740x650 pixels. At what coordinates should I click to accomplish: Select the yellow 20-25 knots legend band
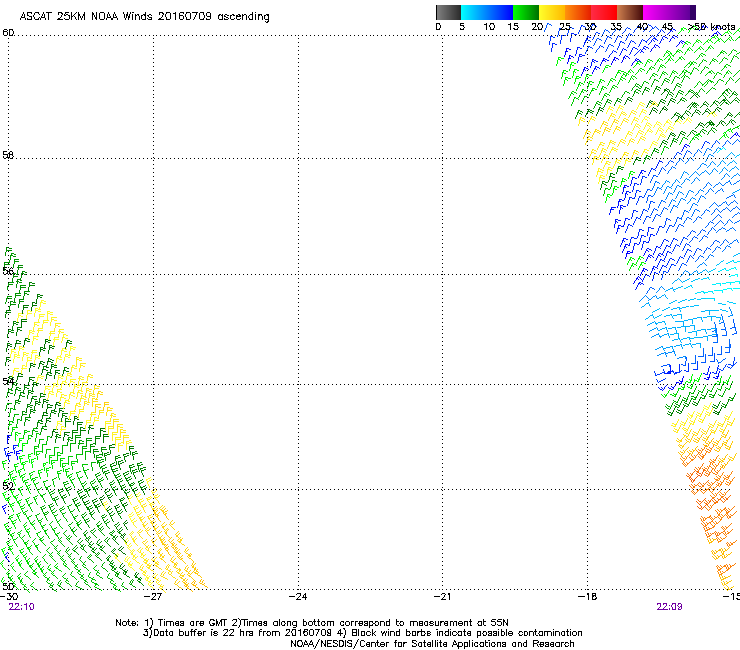(552, 12)
